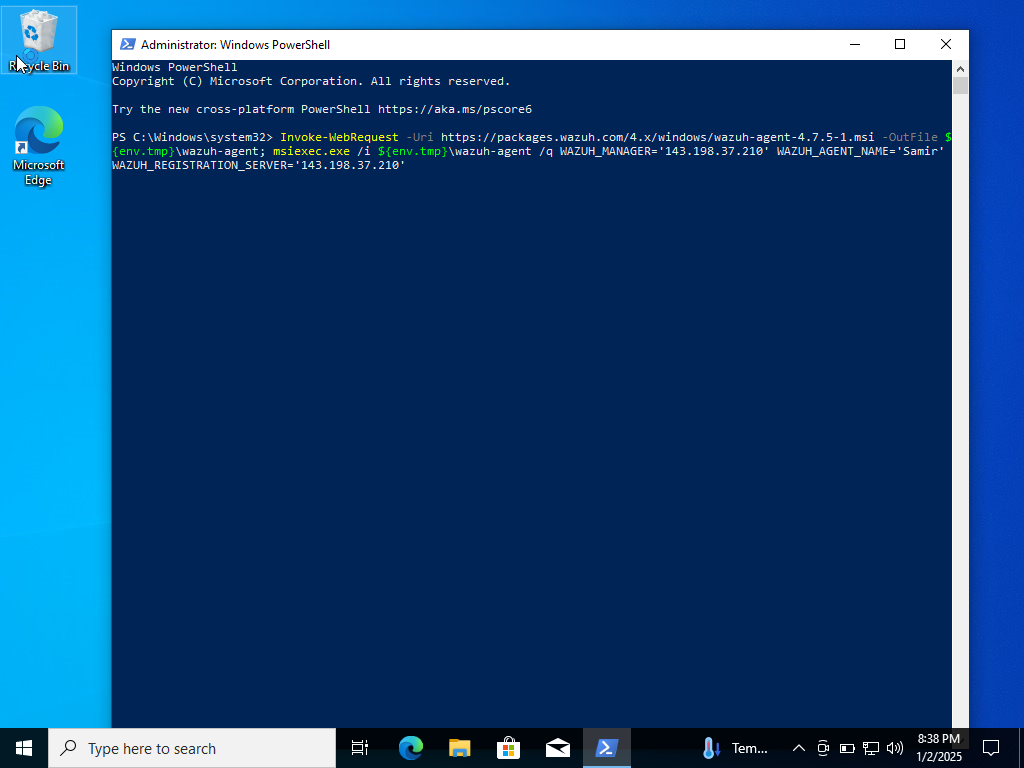
Task: Close the PowerShell window
Action: (946, 44)
